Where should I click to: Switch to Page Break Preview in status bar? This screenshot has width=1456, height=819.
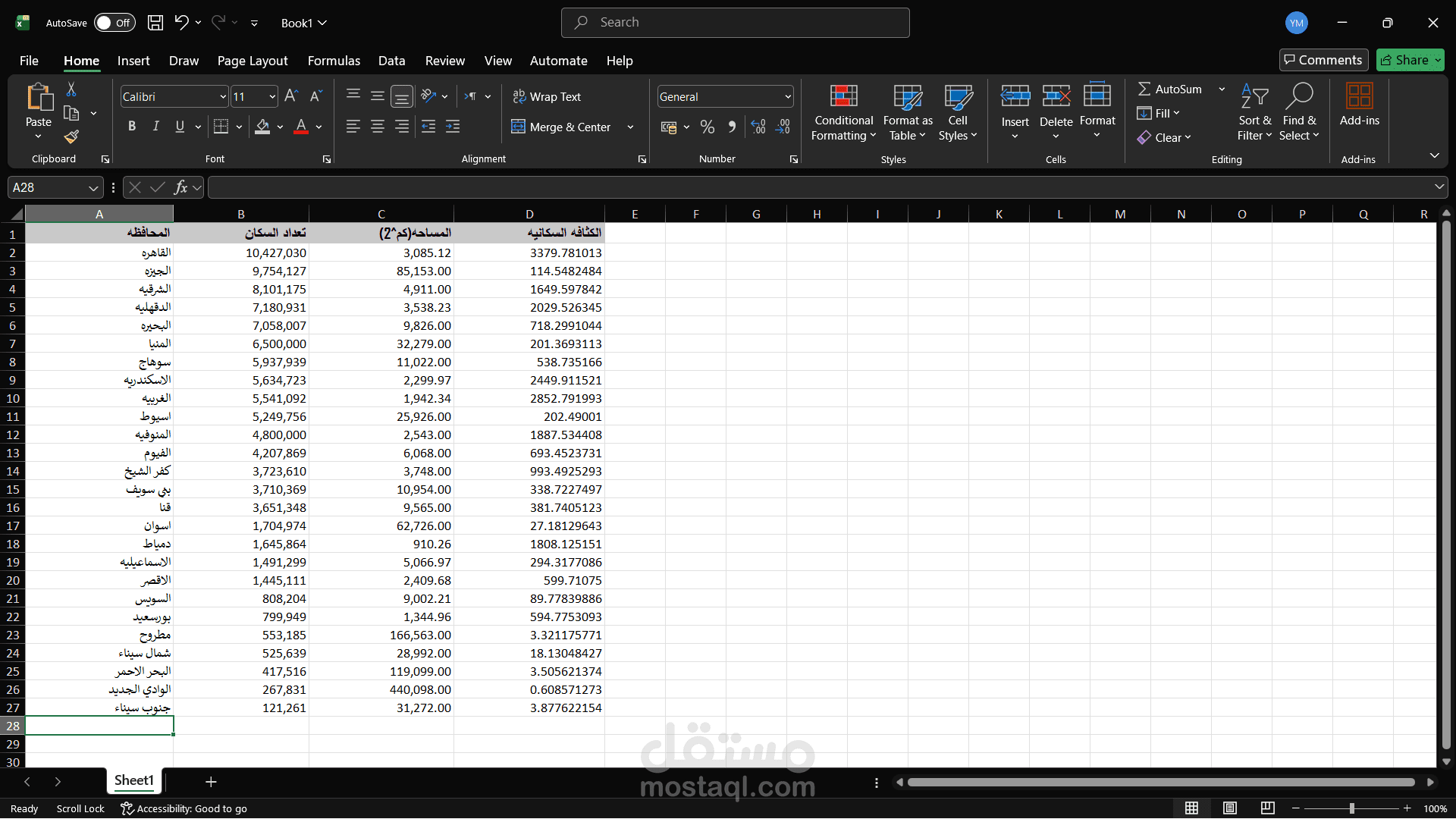point(1268,808)
